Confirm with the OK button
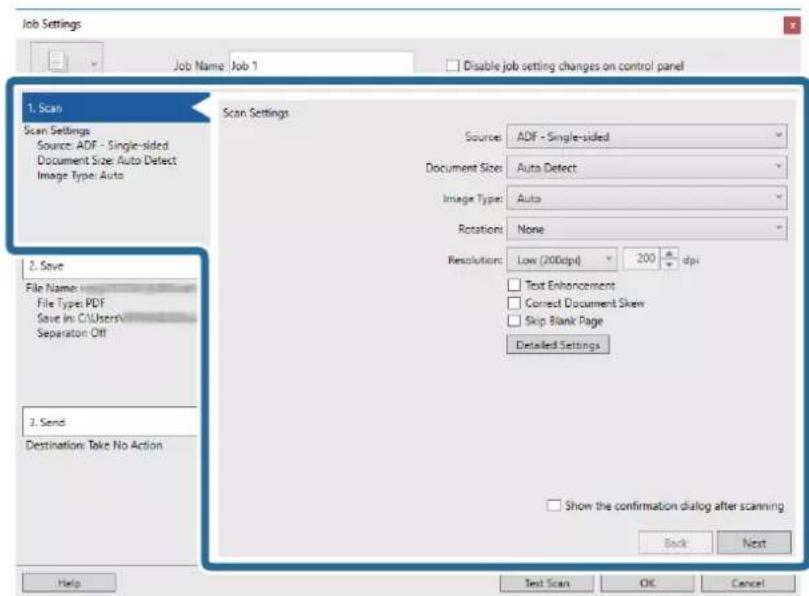The image size is (809, 596). coord(648,583)
